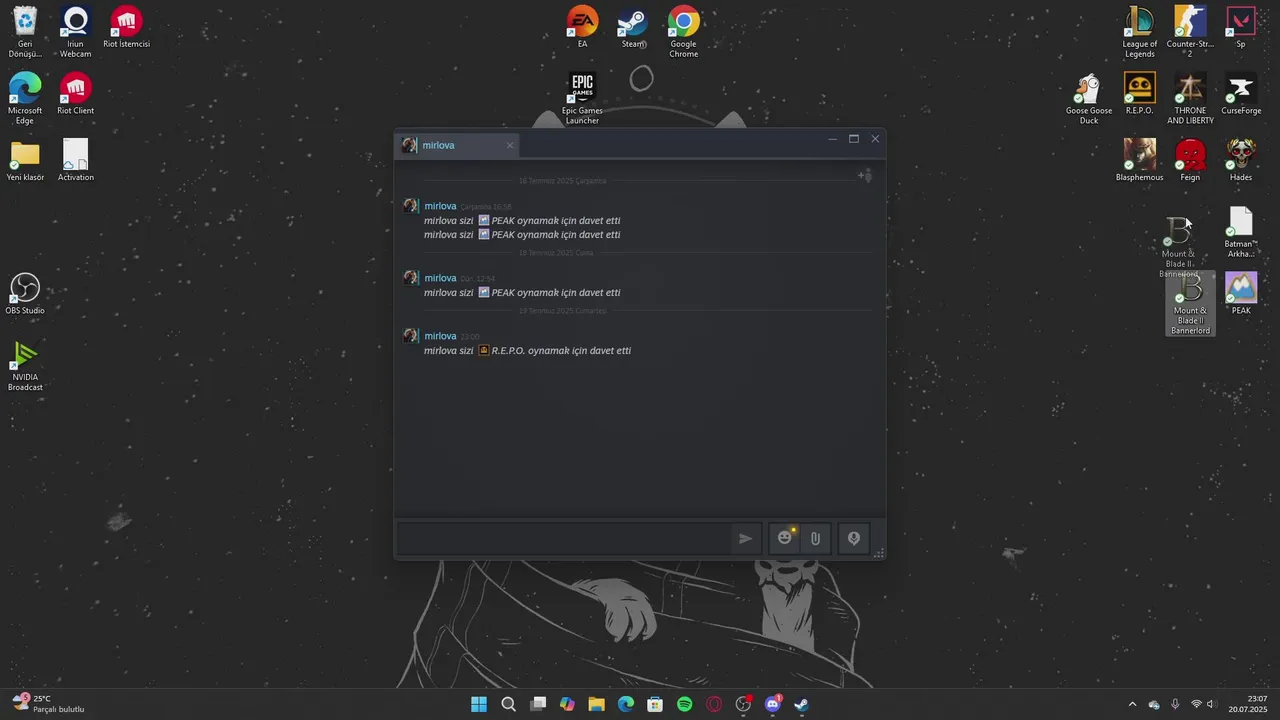Open mirlova's profile name at Çarşamba 16:58
The image size is (1280, 720).
pos(440,206)
